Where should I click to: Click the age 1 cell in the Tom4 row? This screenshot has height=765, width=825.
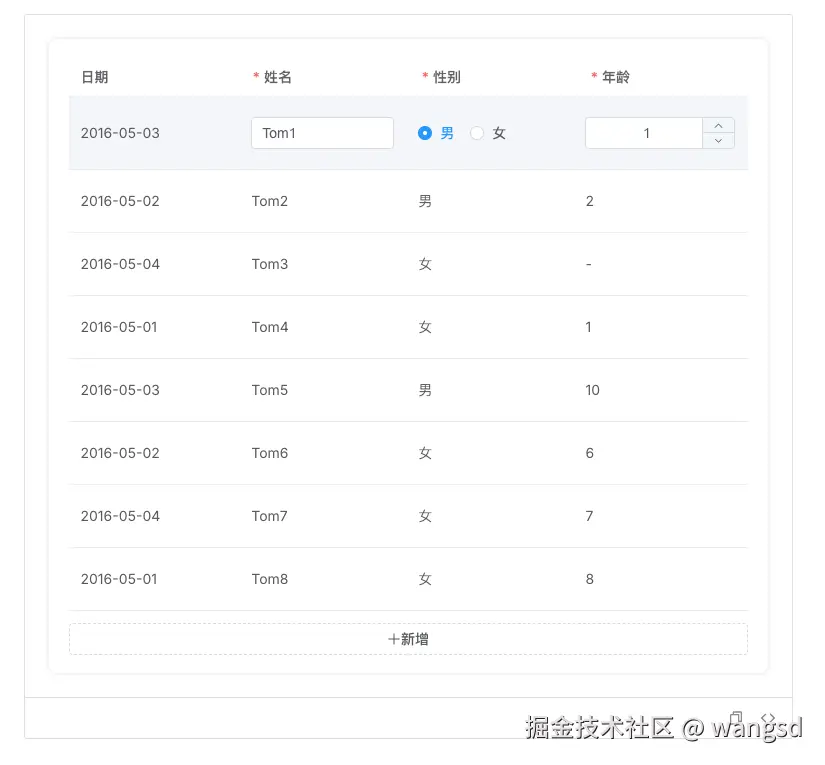tap(589, 327)
